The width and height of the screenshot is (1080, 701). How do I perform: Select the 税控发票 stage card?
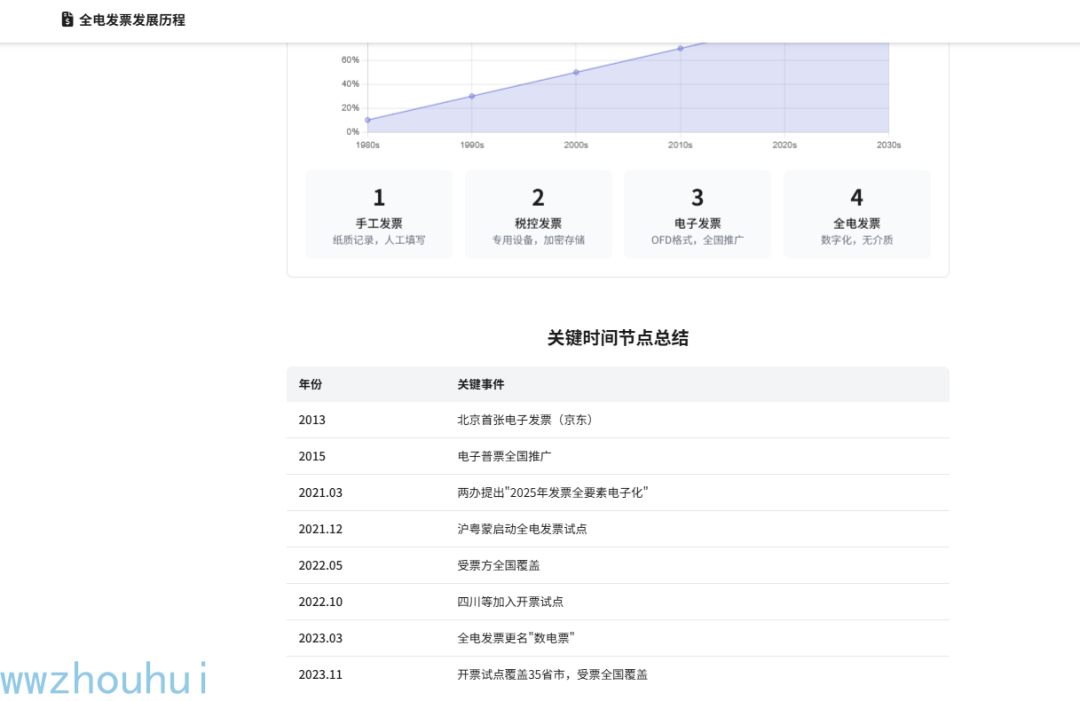pyautogui.click(x=538, y=214)
